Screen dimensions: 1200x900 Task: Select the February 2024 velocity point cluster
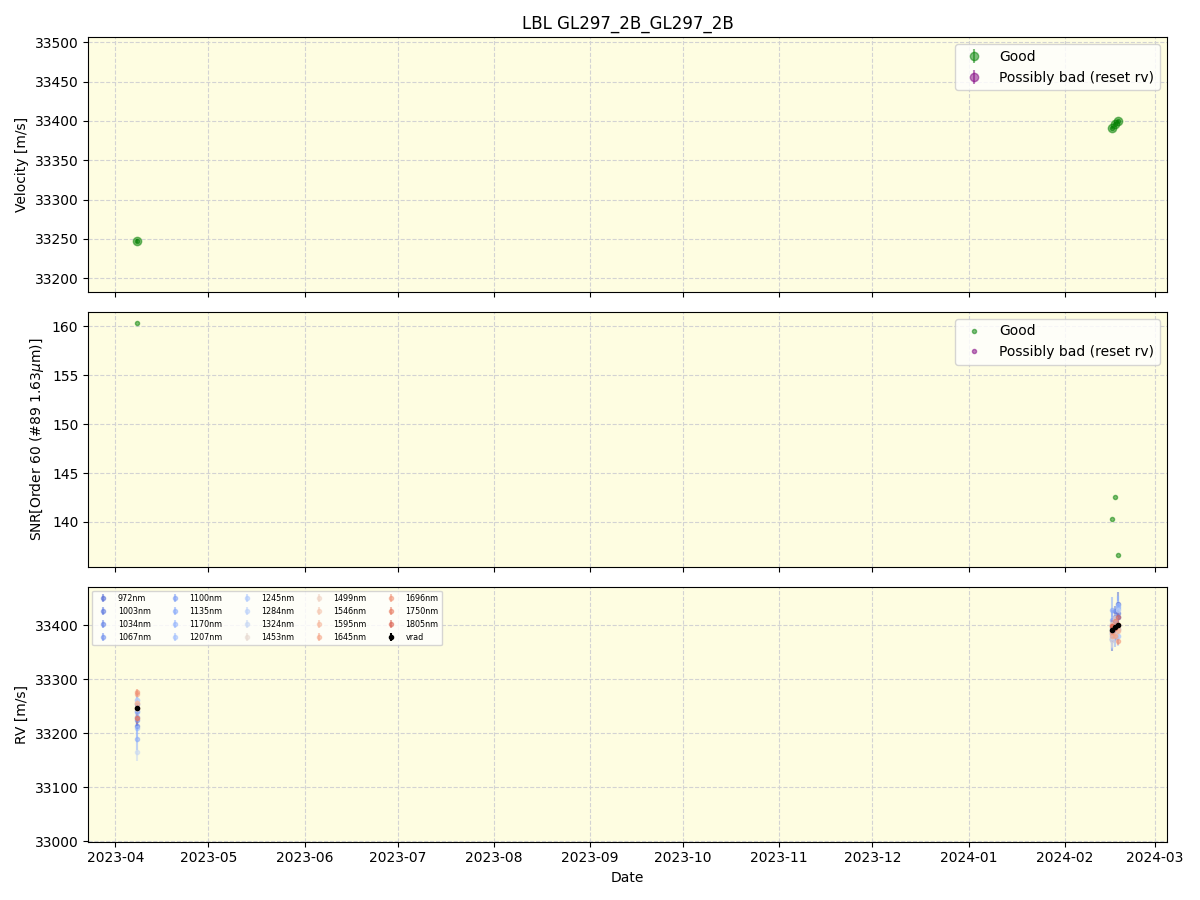pyautogui.click(x=1115, y=125)
